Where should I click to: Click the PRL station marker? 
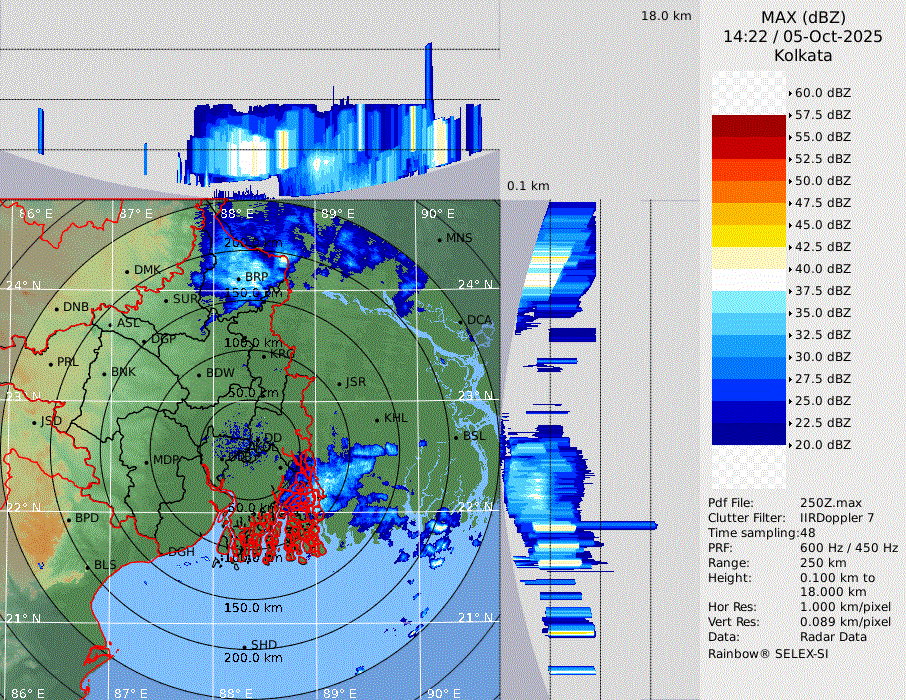click(x=50, y=363)
